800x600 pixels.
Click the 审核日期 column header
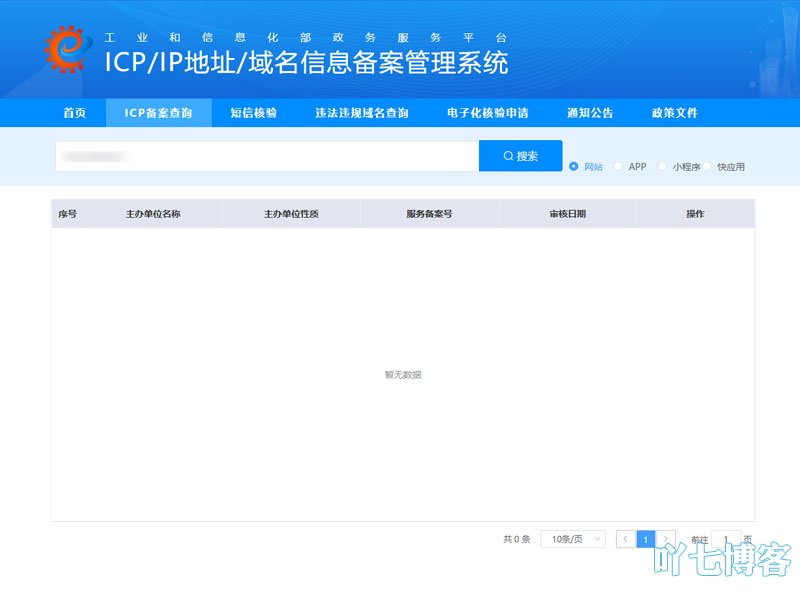[568, 214]
